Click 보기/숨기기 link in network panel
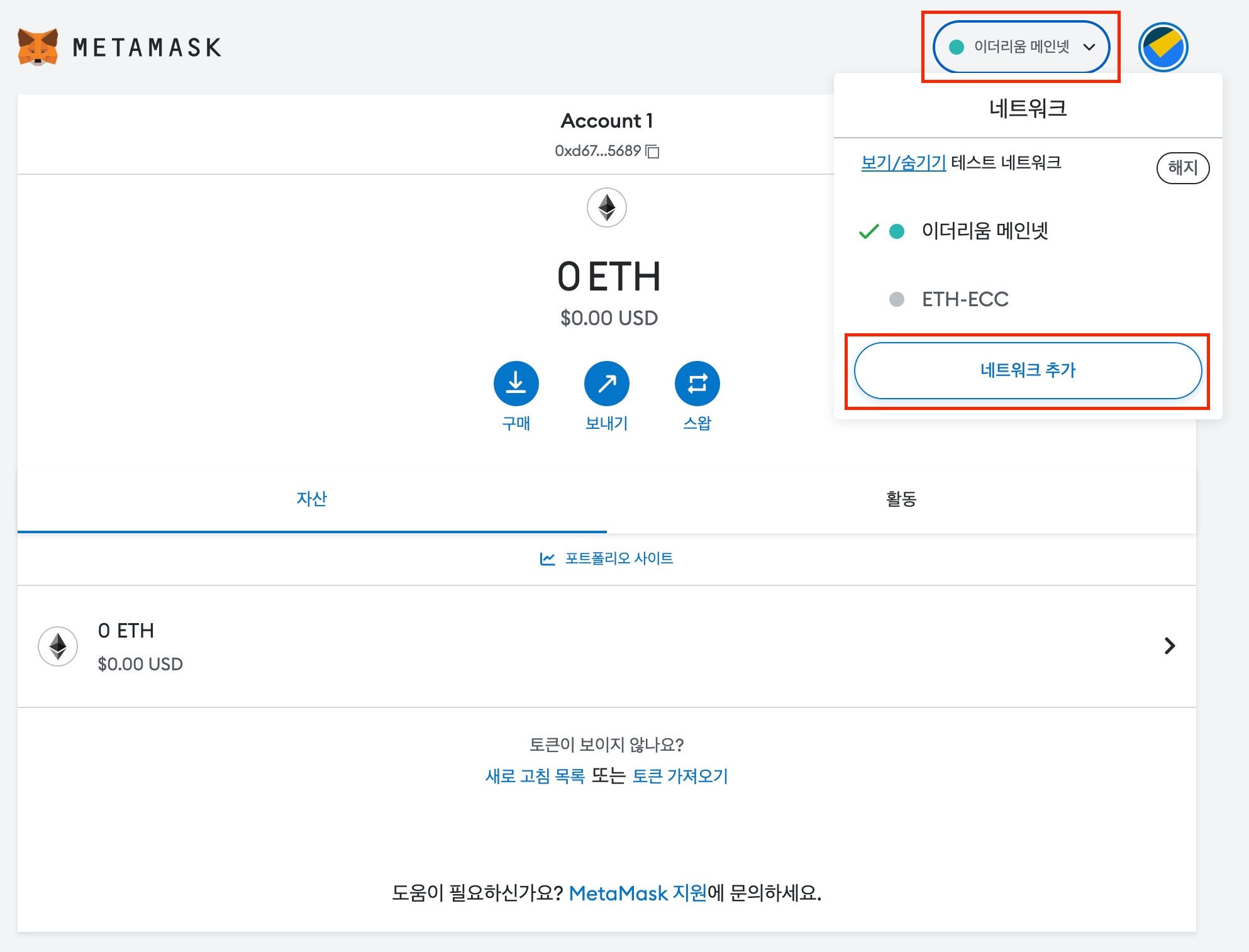Screen dimensions: 1249x952 tap(903, 163)
